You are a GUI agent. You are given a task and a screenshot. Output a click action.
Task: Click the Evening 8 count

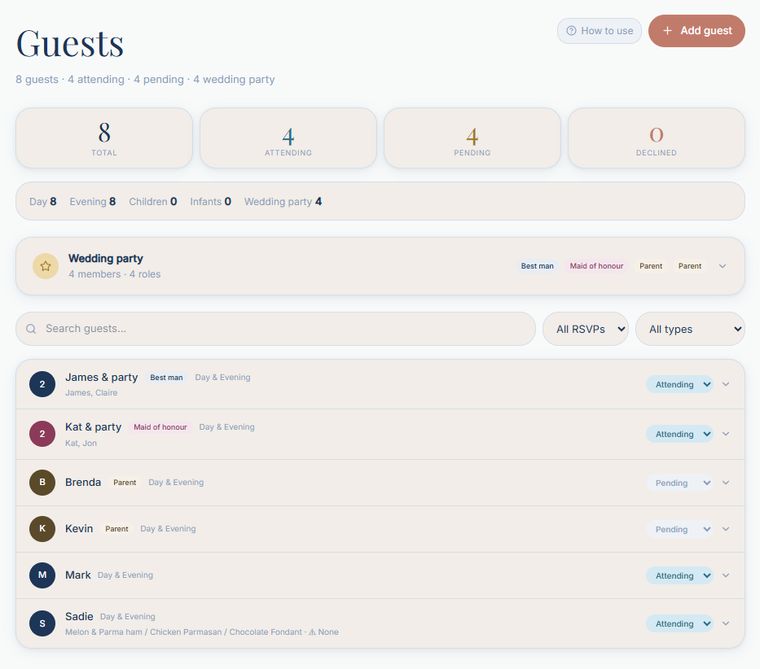coord(93,201)
